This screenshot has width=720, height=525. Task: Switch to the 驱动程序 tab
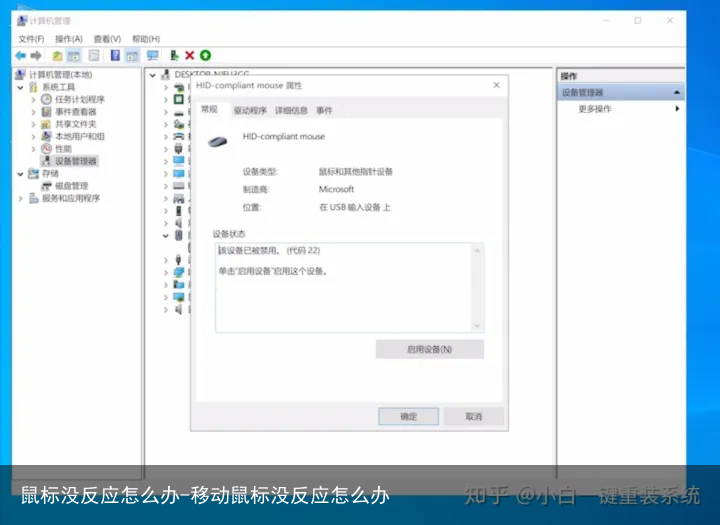click(x=250, y=110)
